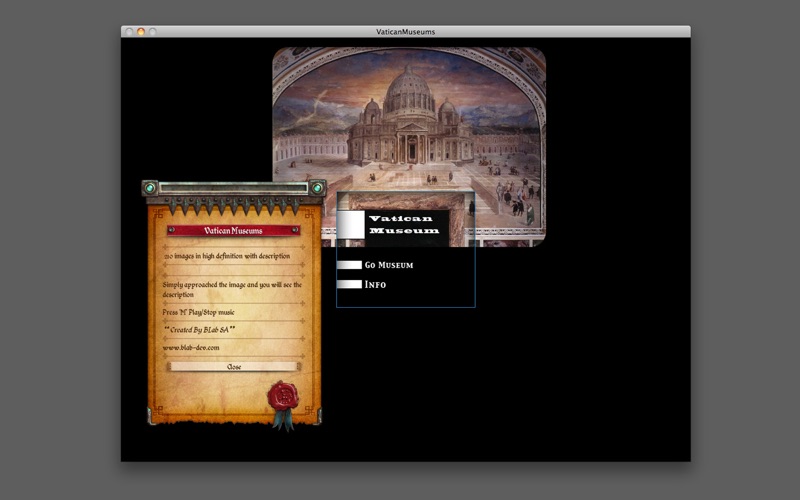Minimize the VaticanMuseums window
Viewport: 800px width, 500px height.
tap(141, 32)
